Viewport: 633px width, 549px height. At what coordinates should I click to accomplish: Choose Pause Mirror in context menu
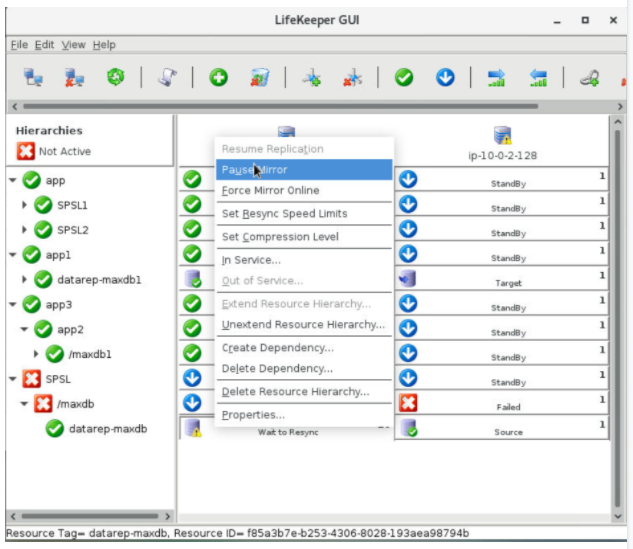coord(304,170)
